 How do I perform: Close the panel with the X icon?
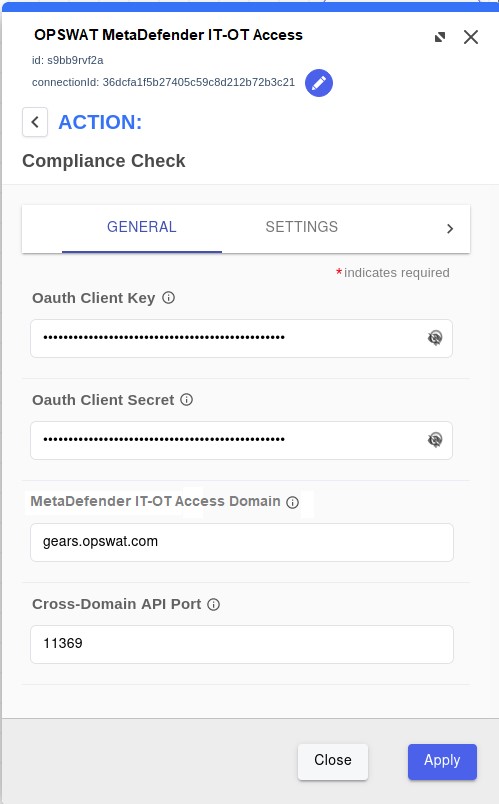point(471,37)
